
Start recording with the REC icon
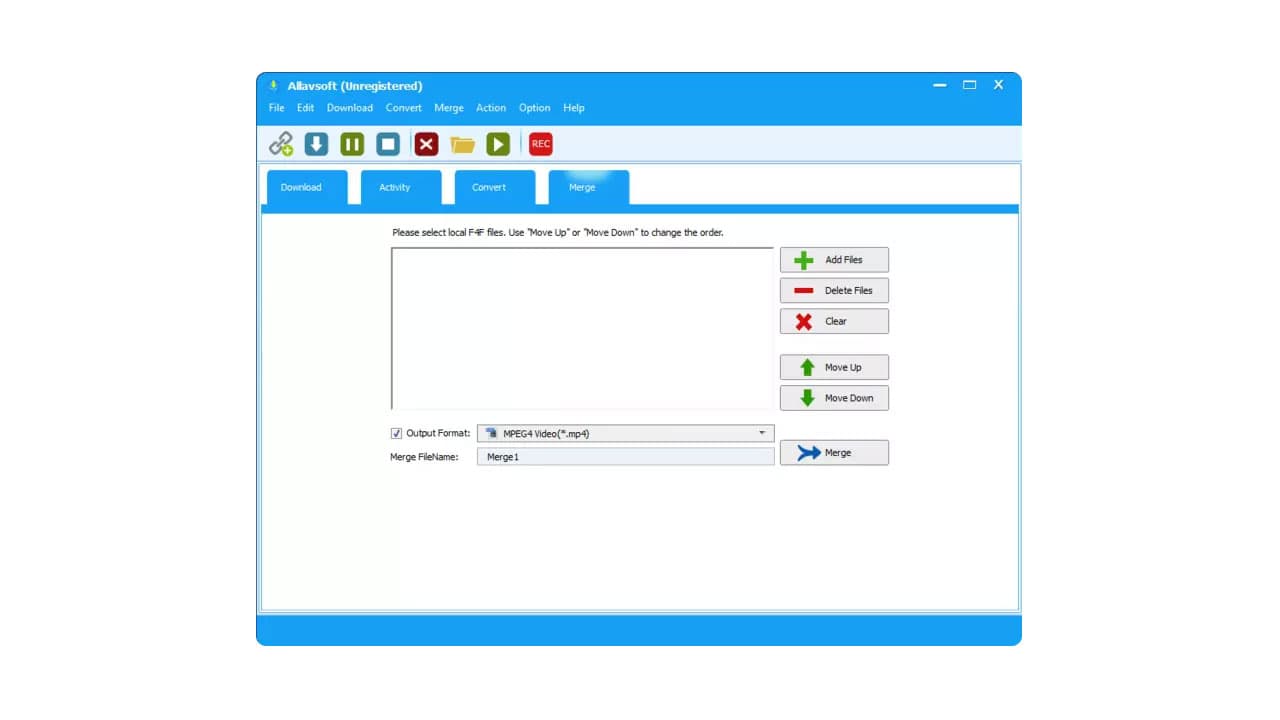point(540,144)
